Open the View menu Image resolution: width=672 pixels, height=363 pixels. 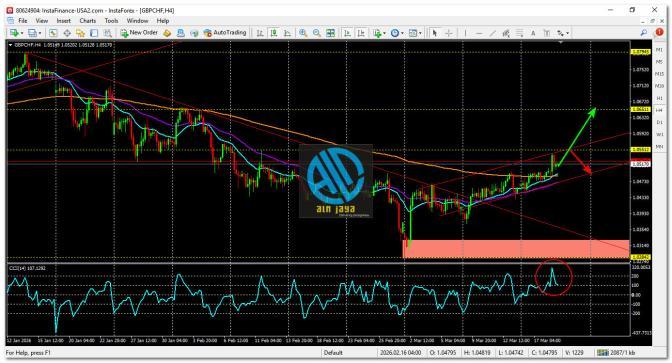pos(42,21)
